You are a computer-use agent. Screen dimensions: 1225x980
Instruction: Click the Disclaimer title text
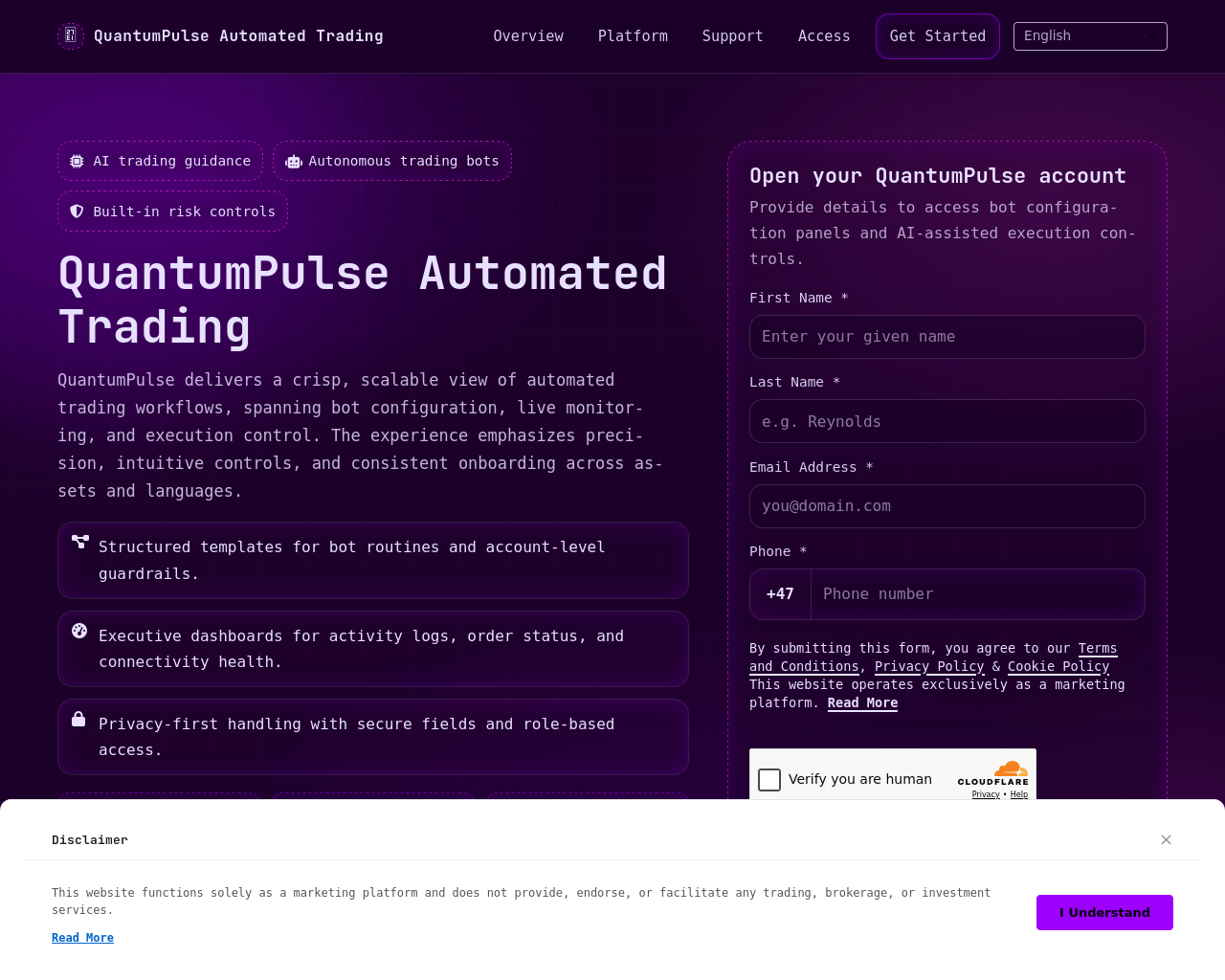(x=90, y=840)
